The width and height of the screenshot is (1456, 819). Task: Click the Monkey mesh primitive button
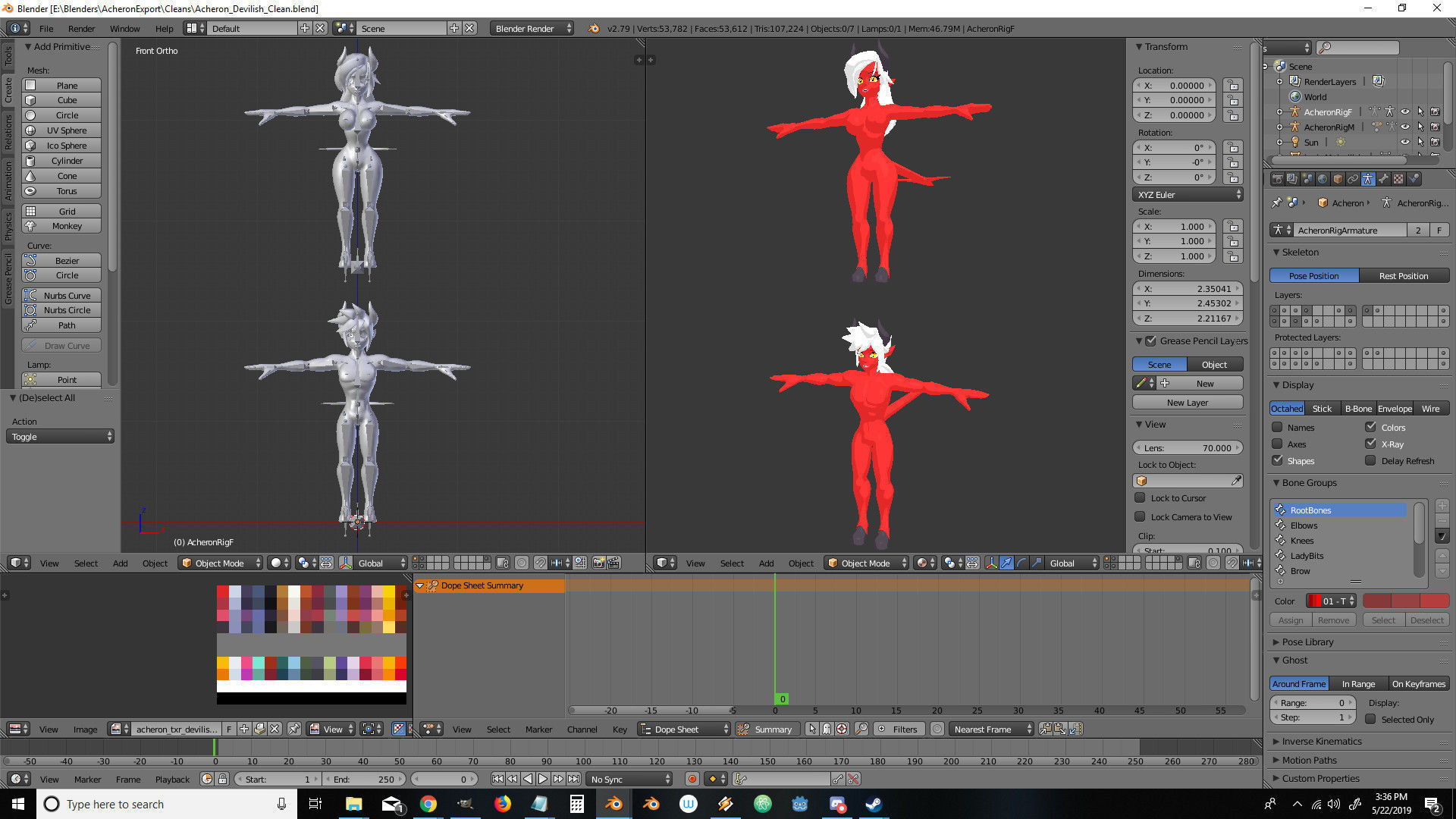point(66,226)
